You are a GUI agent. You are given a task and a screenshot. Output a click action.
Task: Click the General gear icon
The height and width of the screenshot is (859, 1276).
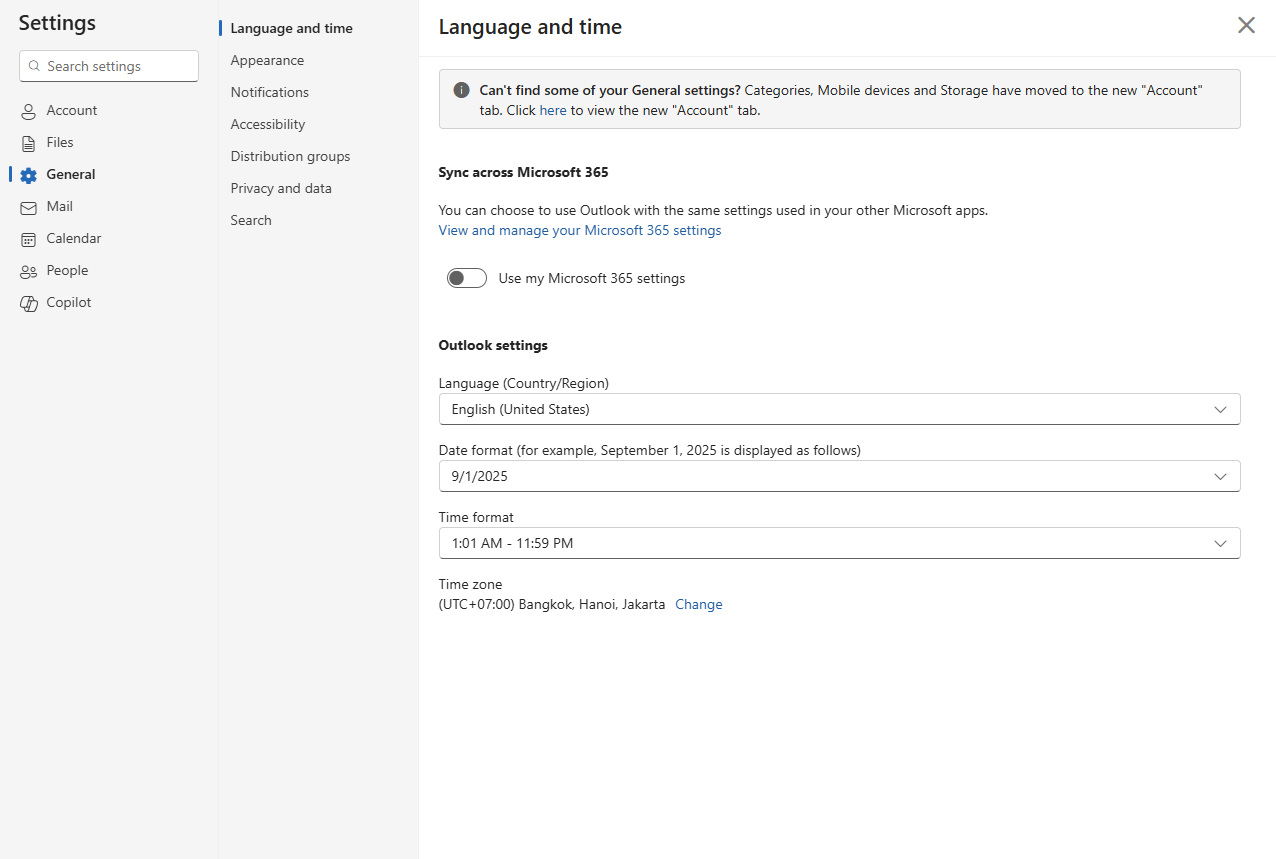click(x=28, y=175)
